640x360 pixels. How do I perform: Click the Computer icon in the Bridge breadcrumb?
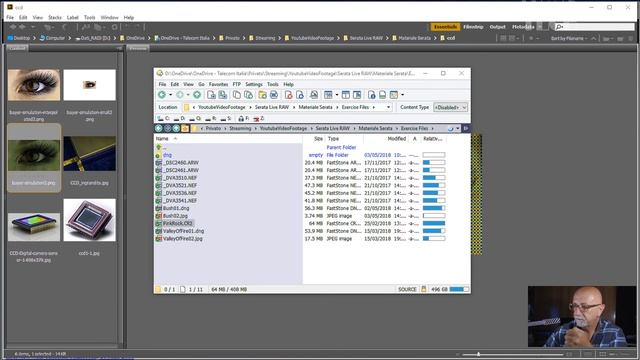click(x=42, y=38)
